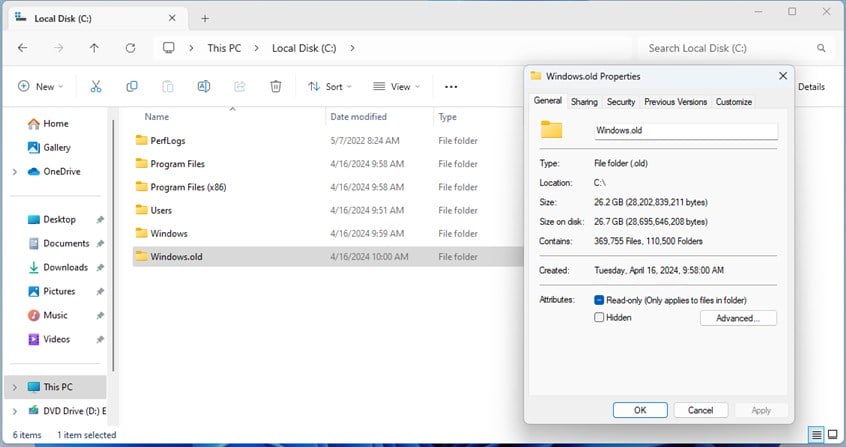The image size is (846, 447).
Task: Click the Rename icon in toolbar
Action: tap(203, 86)
